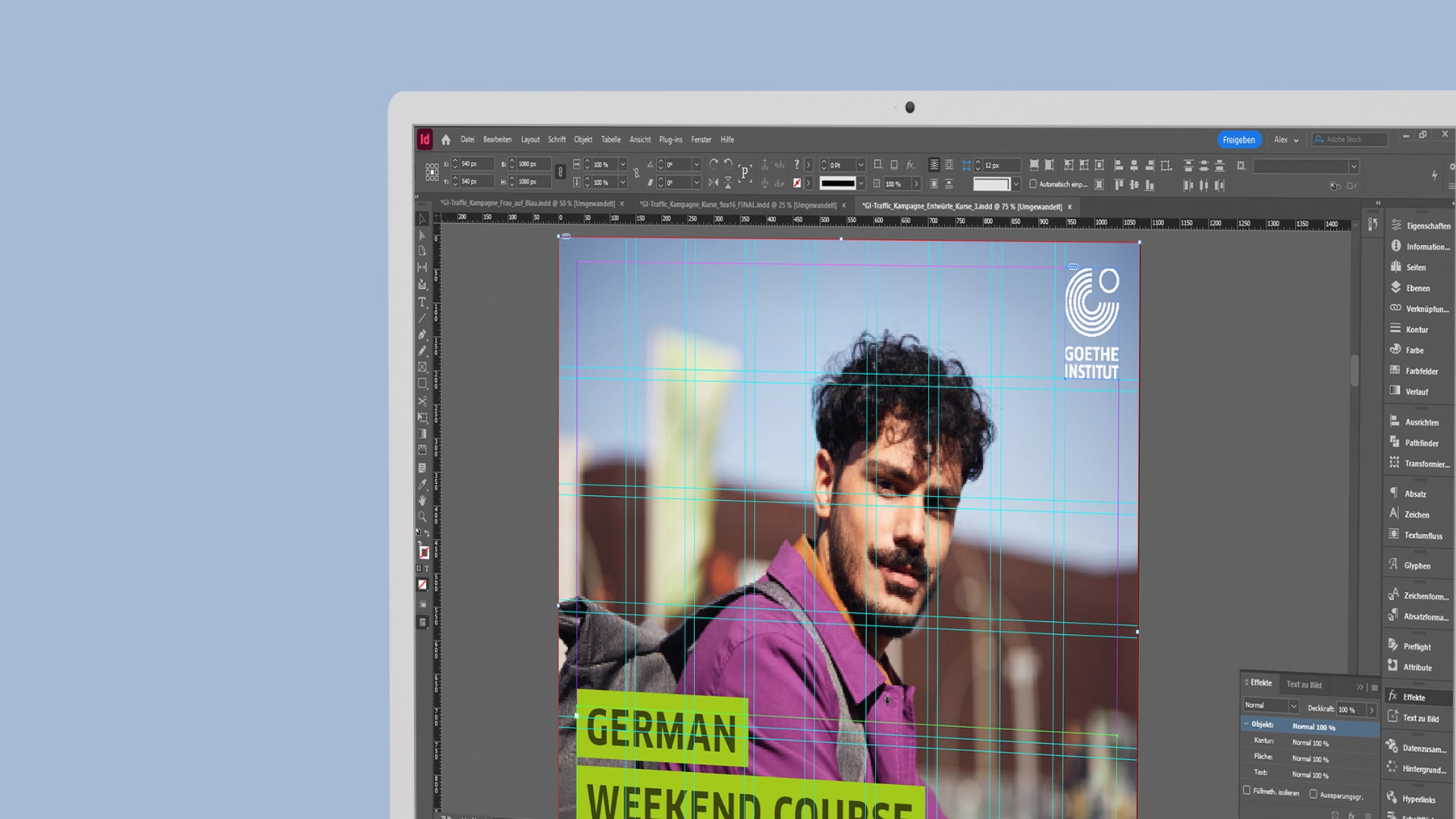This screenshot has width=1456, height=819.
Task: Close the Entwürfe_Kurse_3.indd tab
Action: coord(1070,207)
